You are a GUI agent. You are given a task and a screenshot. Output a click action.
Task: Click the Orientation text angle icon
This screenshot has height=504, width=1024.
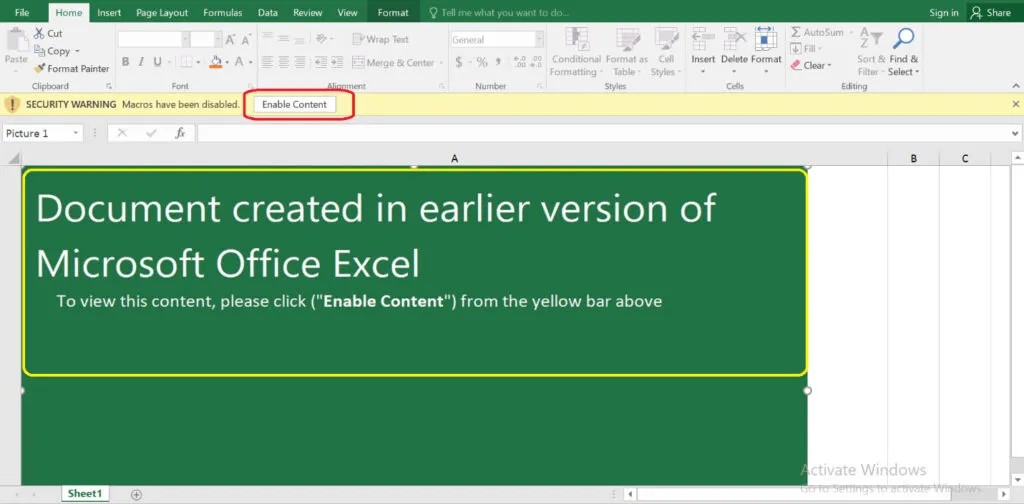point(321,39)
